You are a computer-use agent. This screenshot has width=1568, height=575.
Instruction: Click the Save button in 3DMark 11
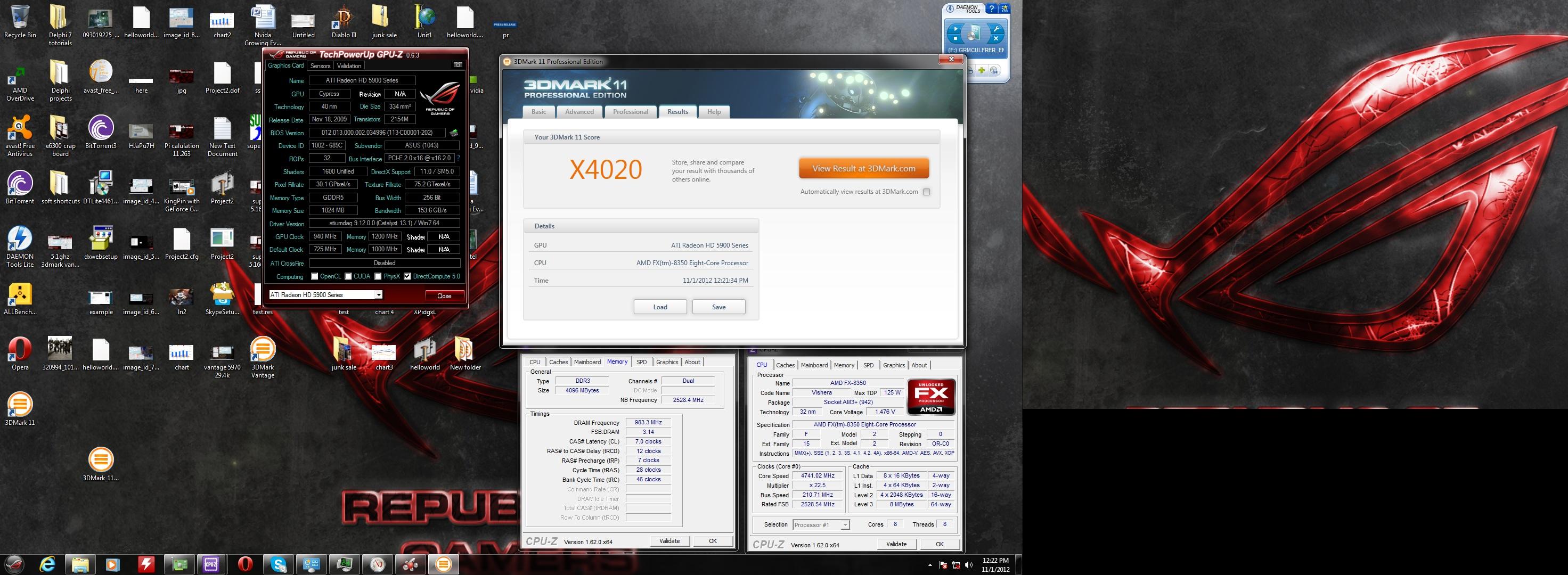pos(719,307)
